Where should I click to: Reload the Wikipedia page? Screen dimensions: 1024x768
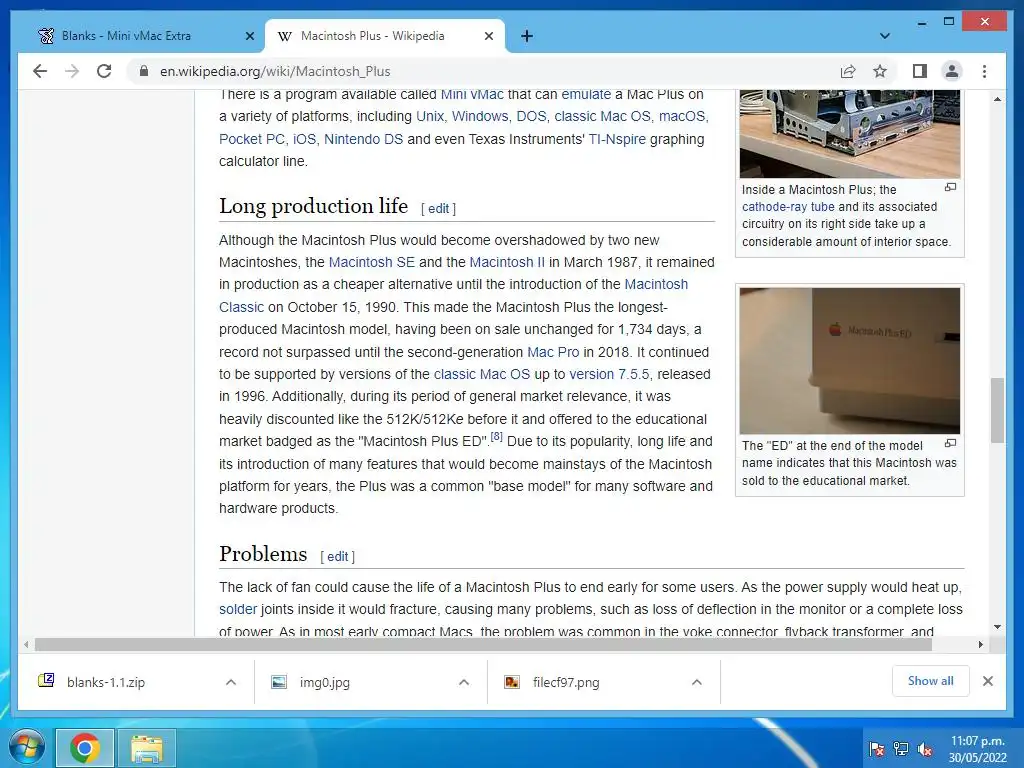click(104, 71)
